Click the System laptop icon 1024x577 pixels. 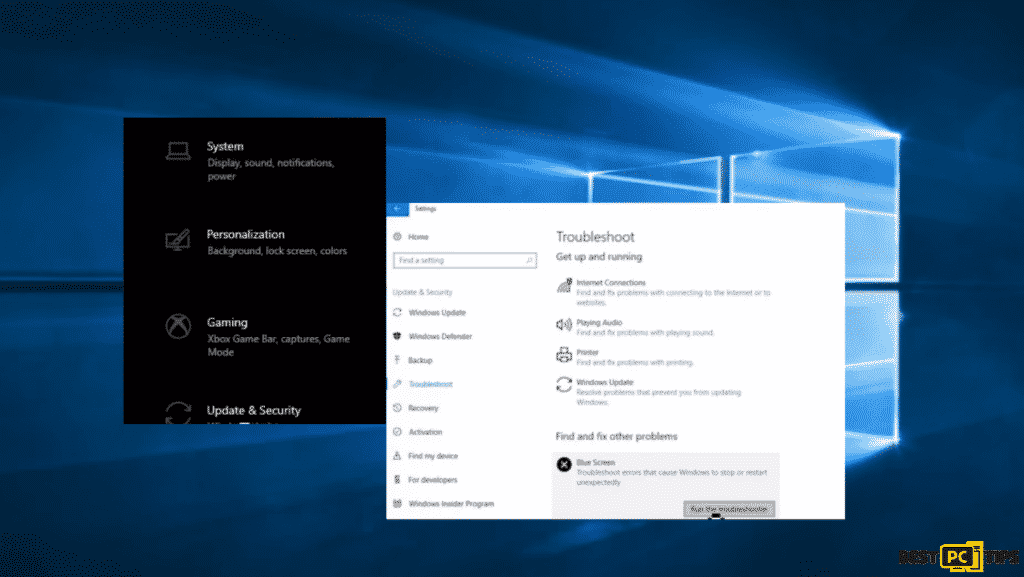click(x=178, y=151)
